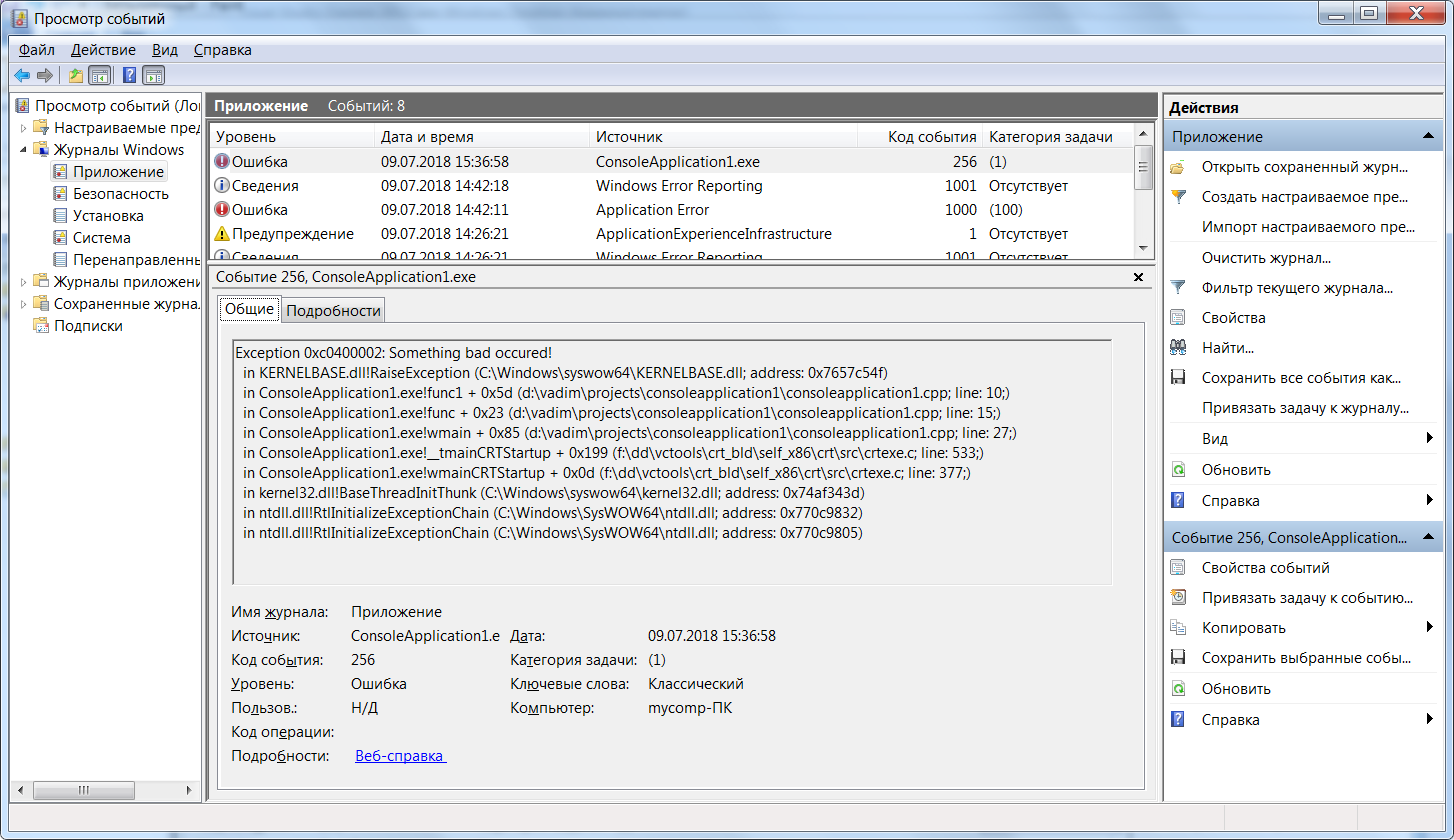
Task: Open the lower Справка submenu arrow in Actions
Action: click(x=1430, y=720)
